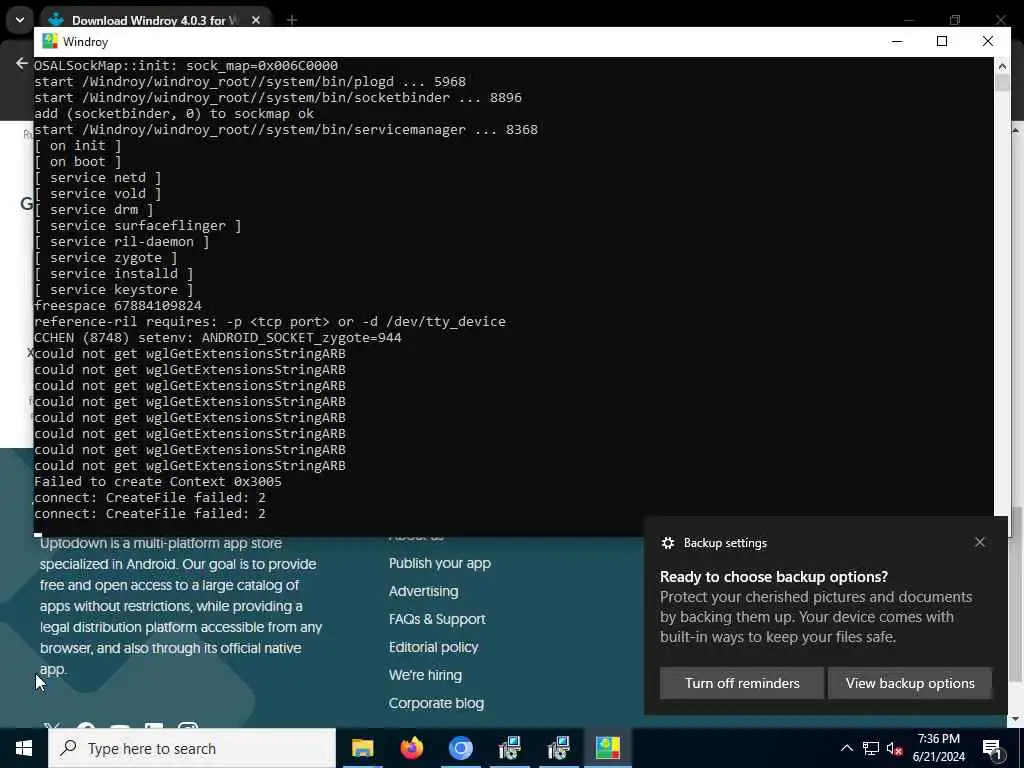Click the 'reference-ril requires' console line
Viewport: 1024px width, 768px height.
(270, 322)
